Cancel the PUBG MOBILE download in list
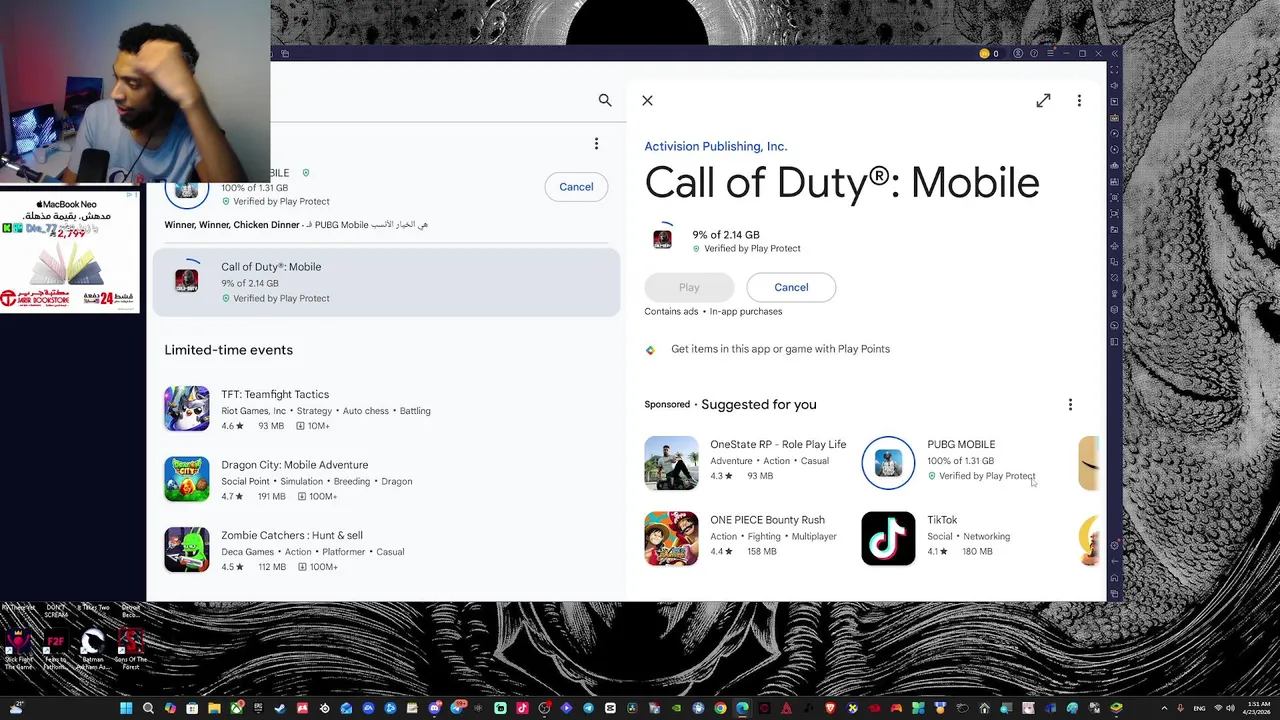Screen dimensions: 1280x720 [576, 187]
